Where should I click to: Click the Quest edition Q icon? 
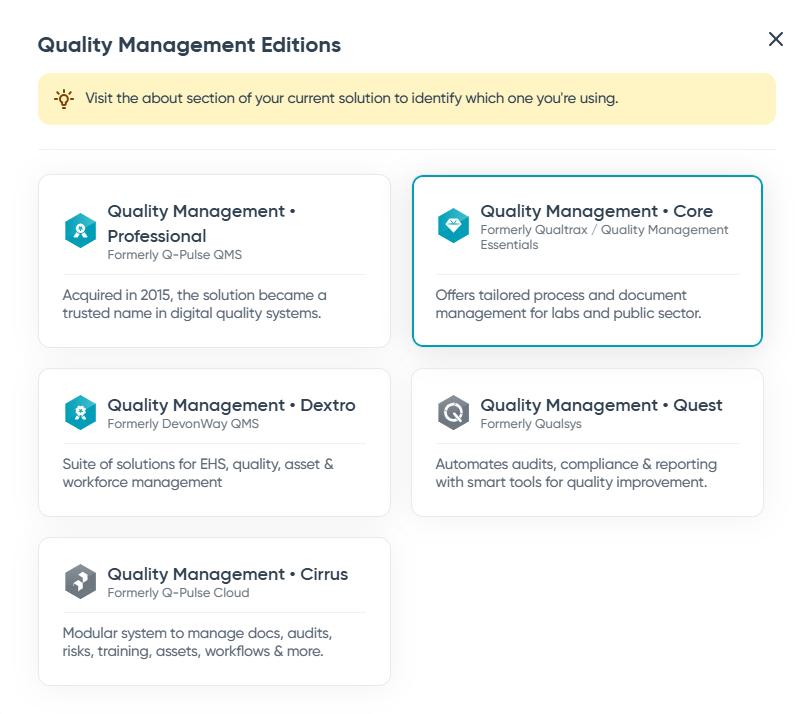[x=453, y=412]
